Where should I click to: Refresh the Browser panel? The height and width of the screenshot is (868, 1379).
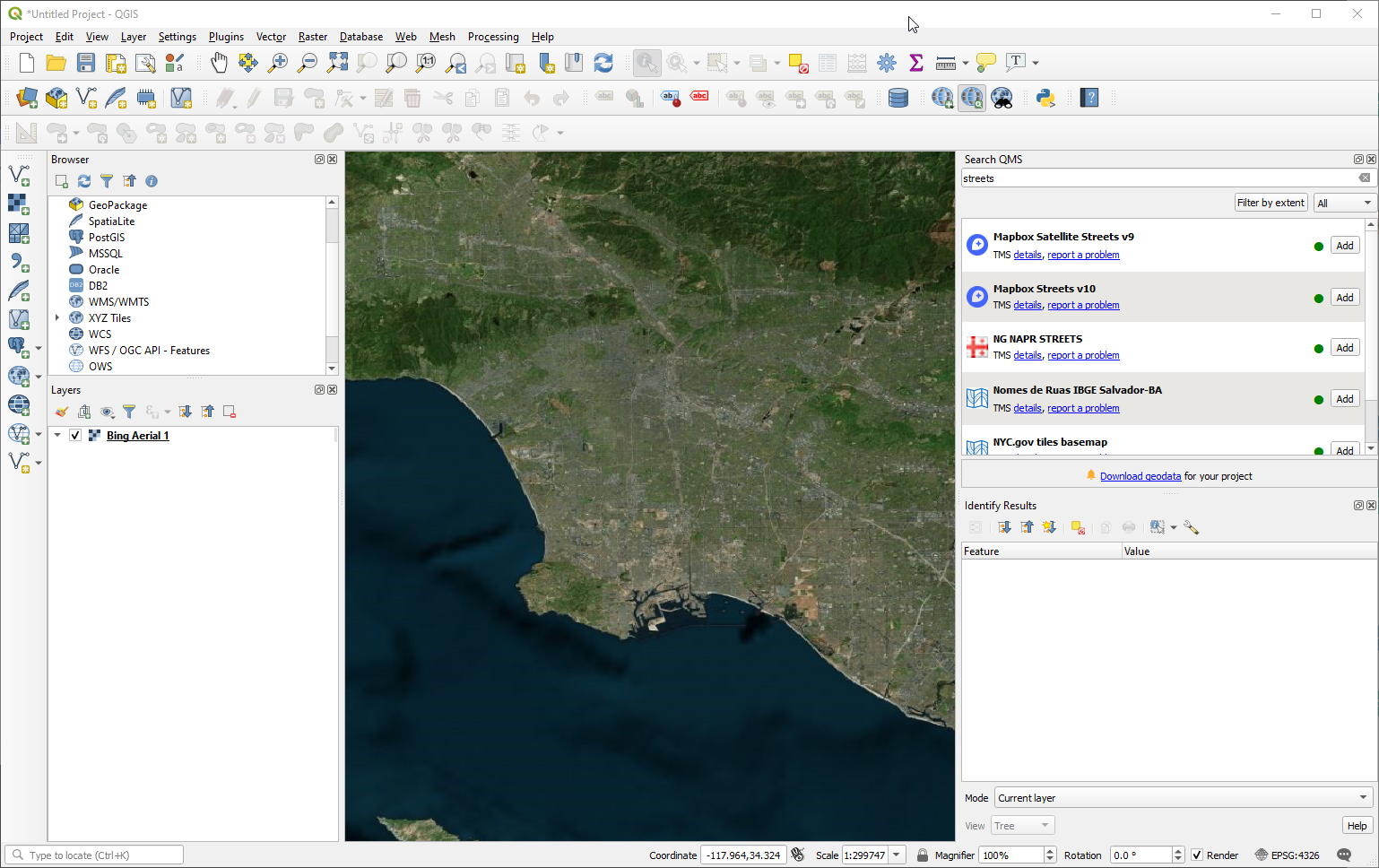pos(84,181)
